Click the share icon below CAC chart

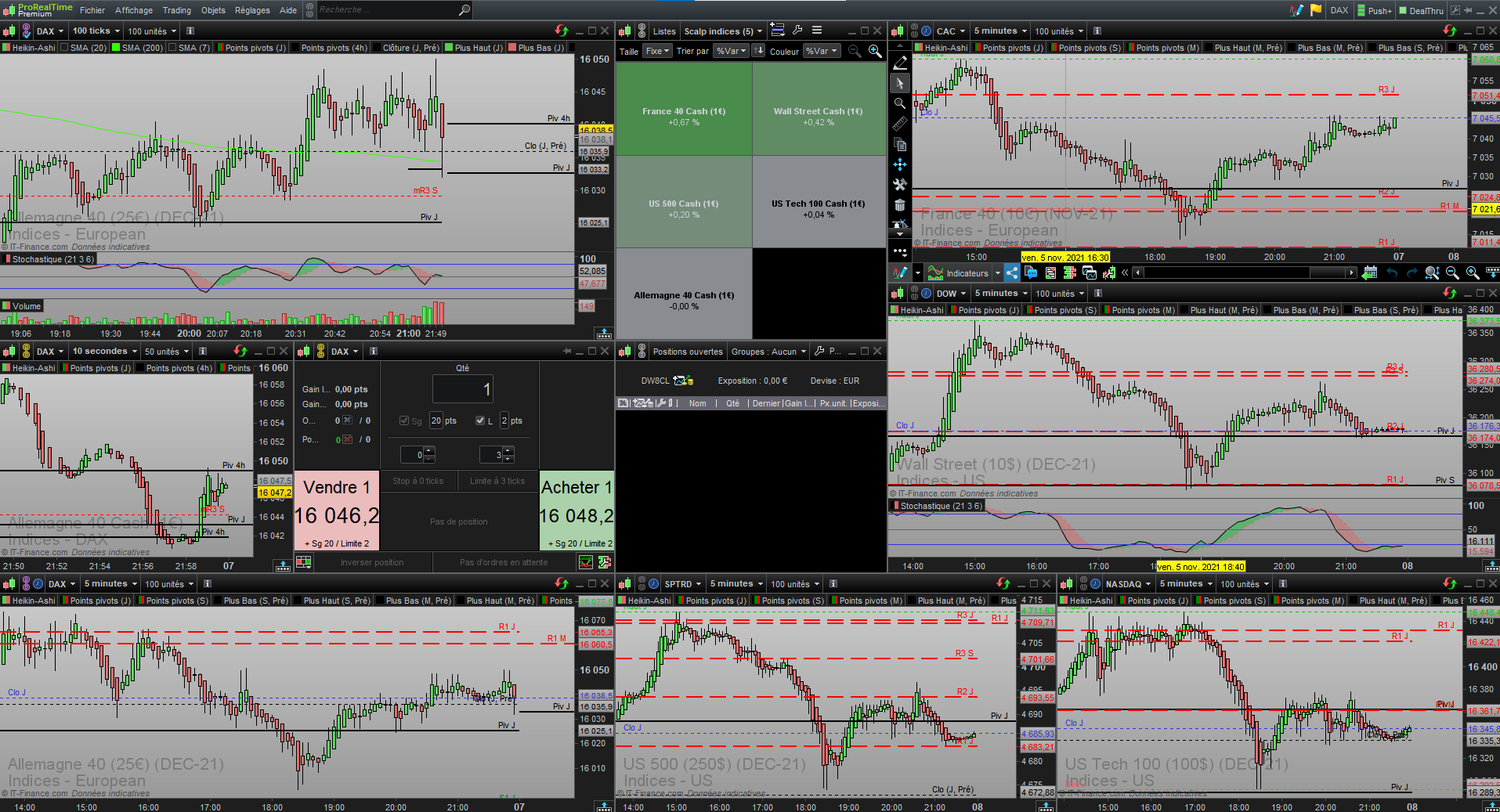tap(1012, 272)
